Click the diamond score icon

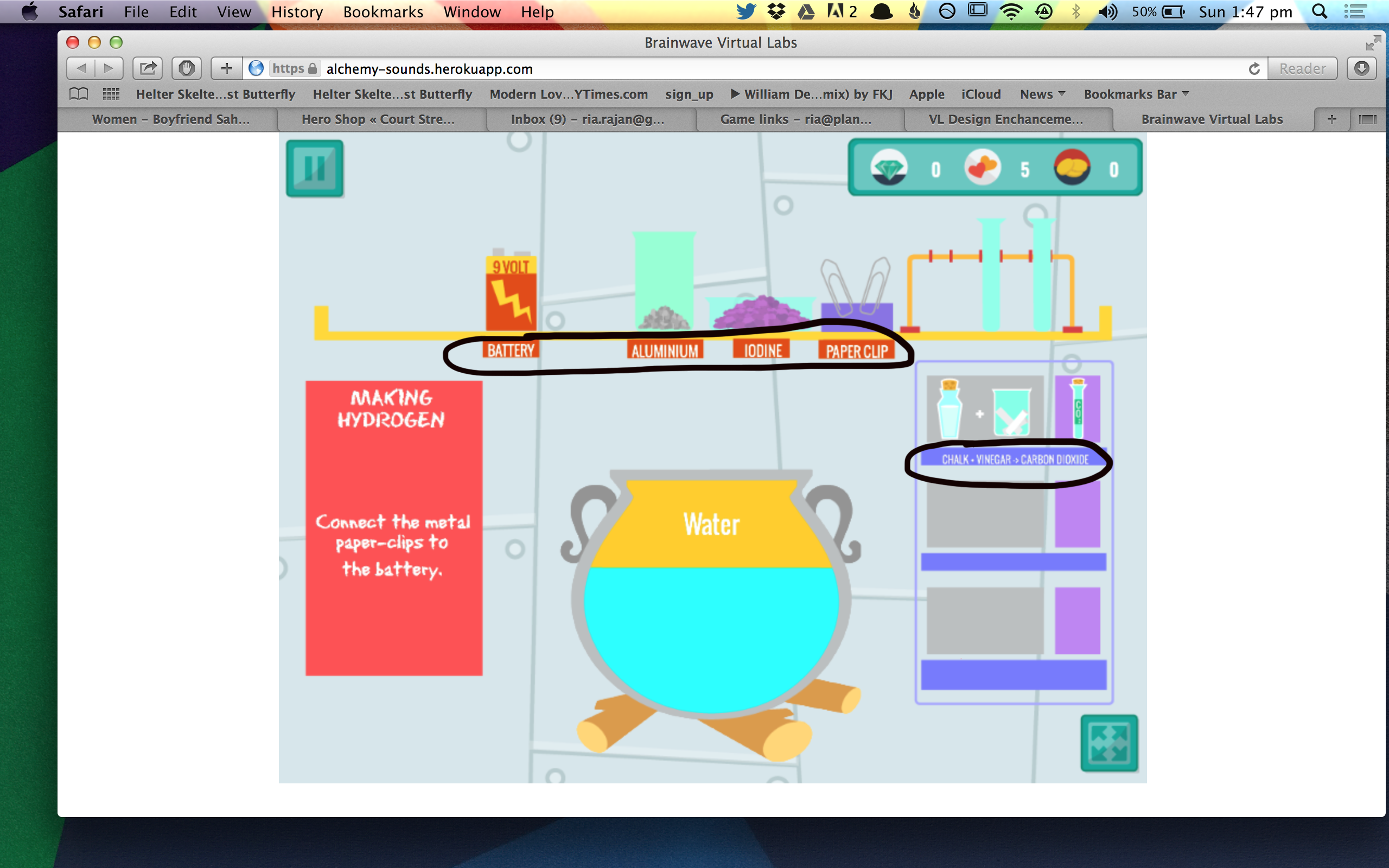pyautogui.click(x=889, y=168)
